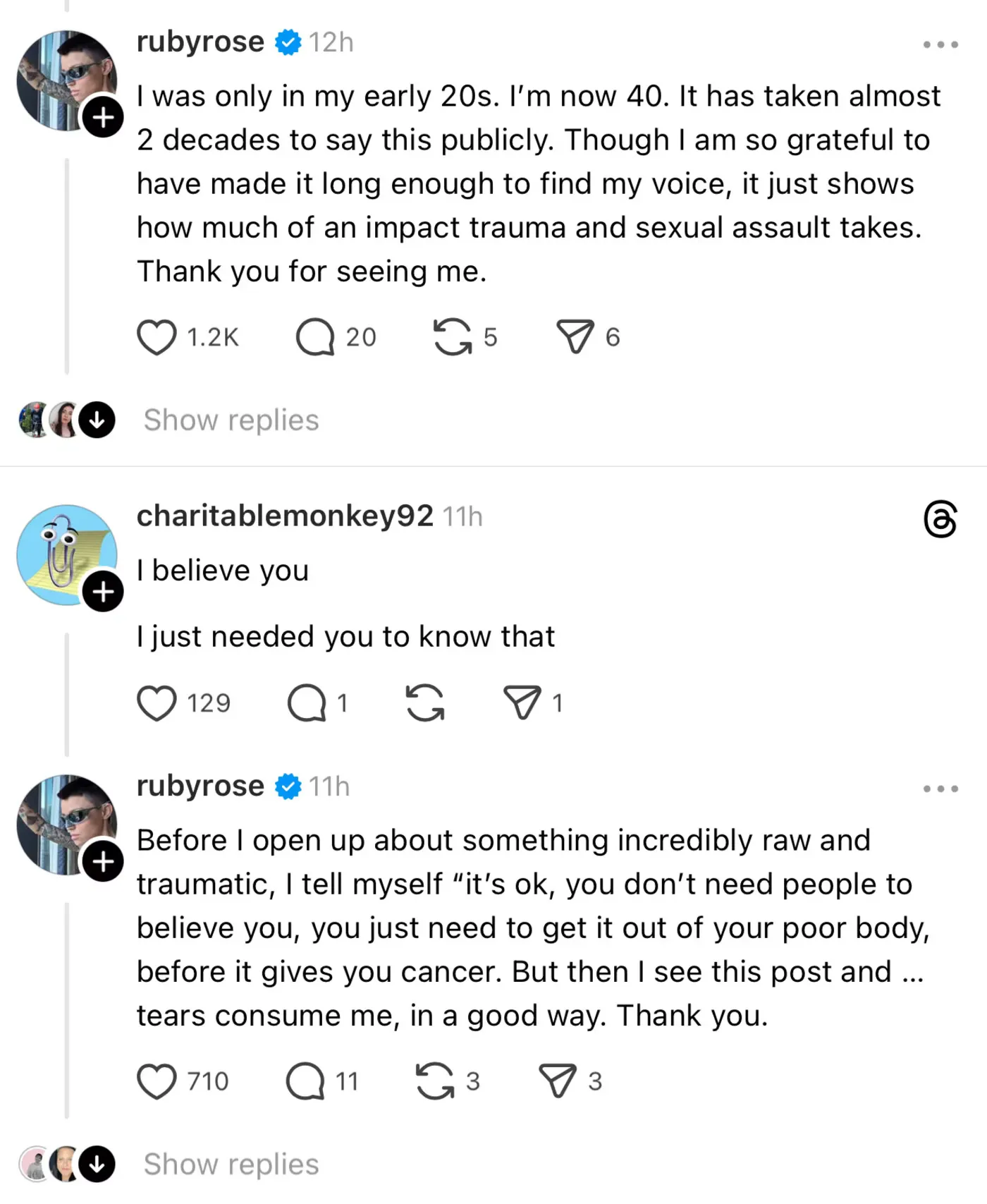Like rubyrose's reply with 710 likes
The image size is (987, 1204).
click(x=157, y=1081)
